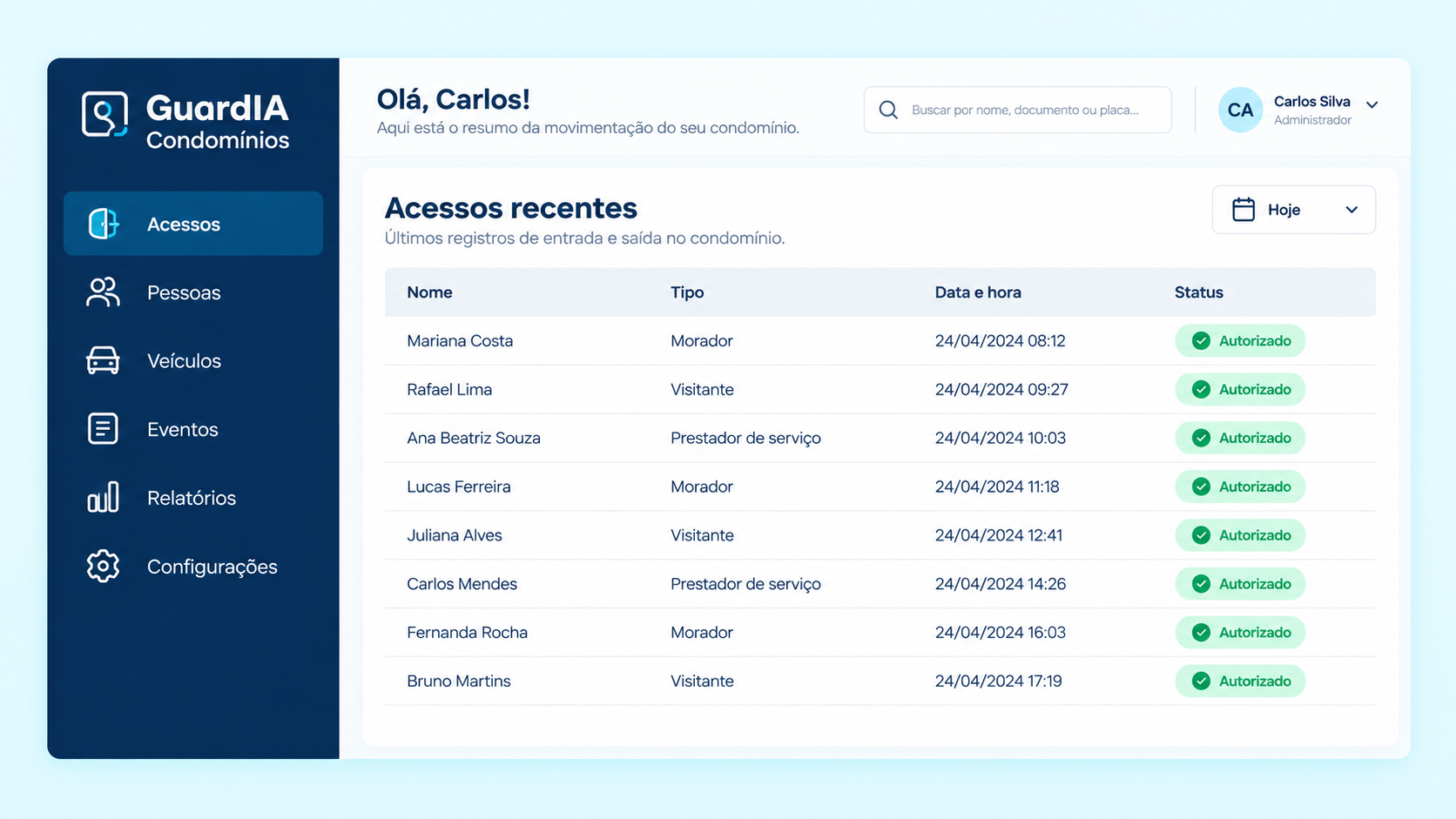1456x819 pixels.
Task: Click Prestador de serviço in Ana Beatriz row
Action: 745,438
